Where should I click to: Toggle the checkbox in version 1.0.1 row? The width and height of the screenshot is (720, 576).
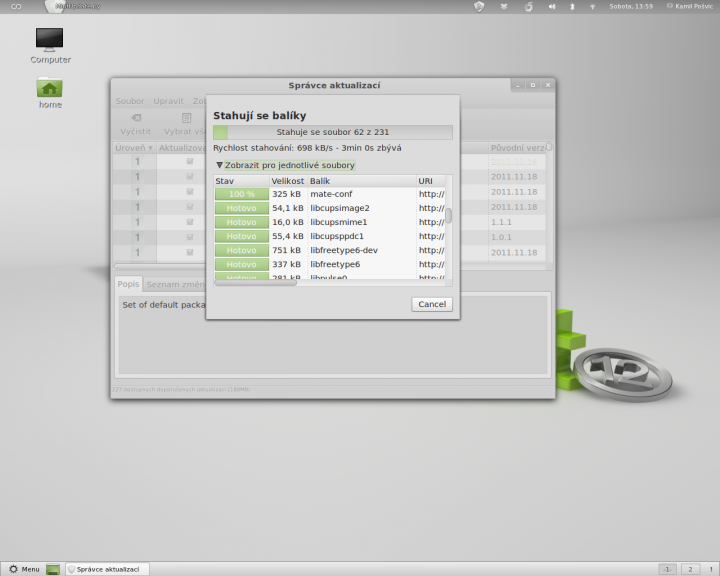[190, 237]
